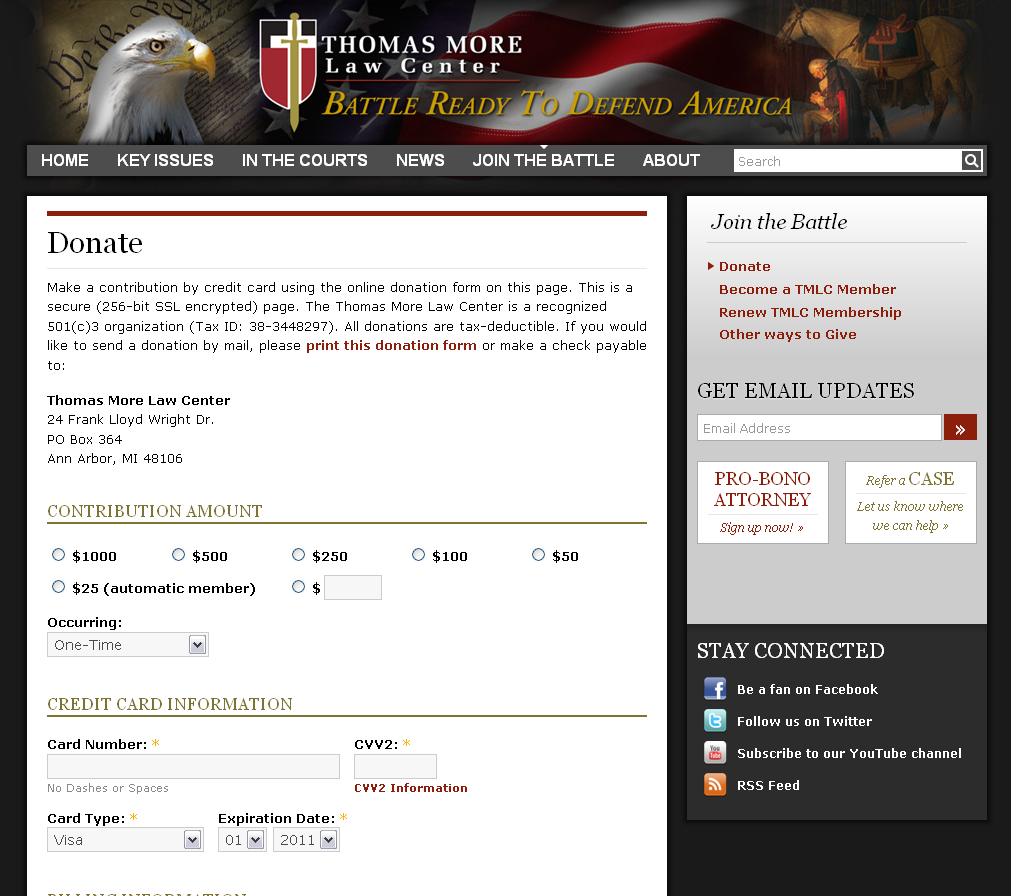Open the expiration year dropdown
Screen dimensions: 1011x896
click(306, 840)
